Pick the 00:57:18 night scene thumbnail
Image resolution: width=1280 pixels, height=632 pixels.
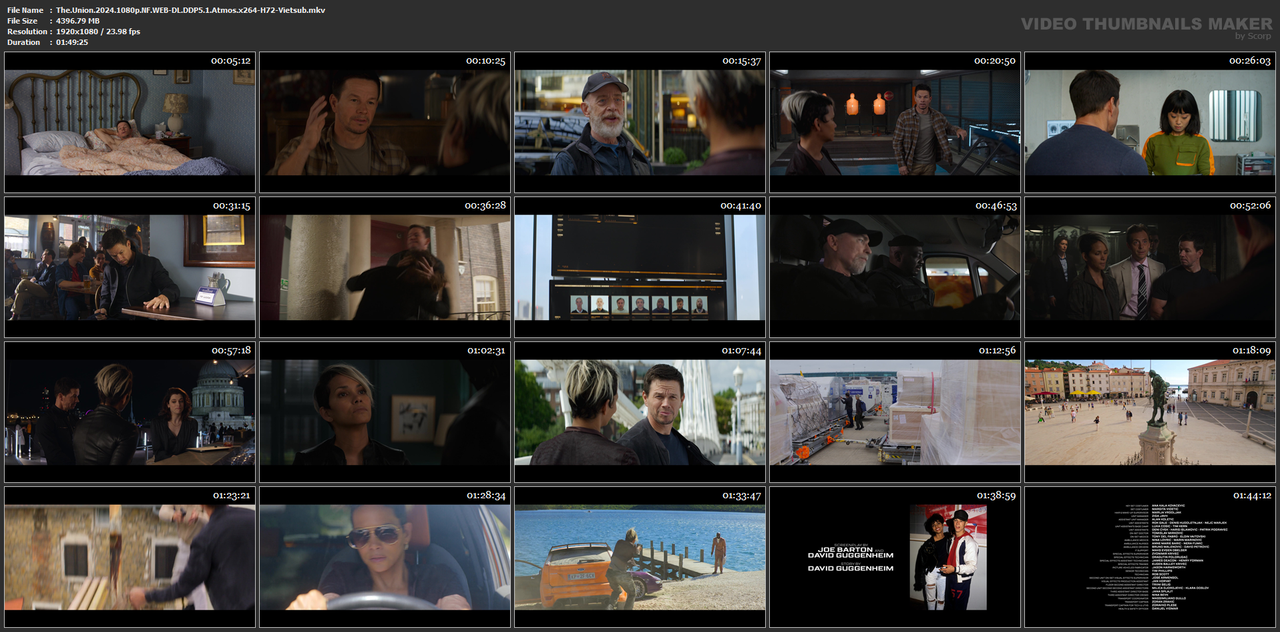click(130, 412)
